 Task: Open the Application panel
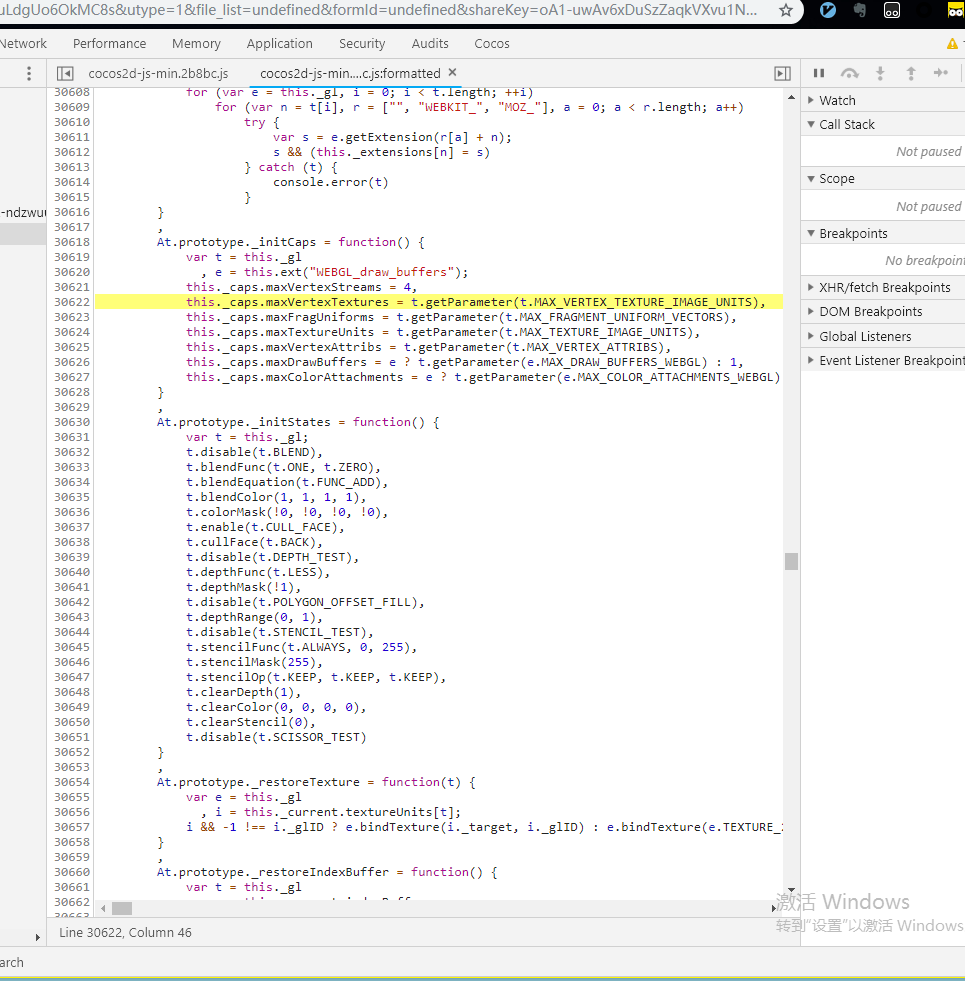(x=280, y=43)
